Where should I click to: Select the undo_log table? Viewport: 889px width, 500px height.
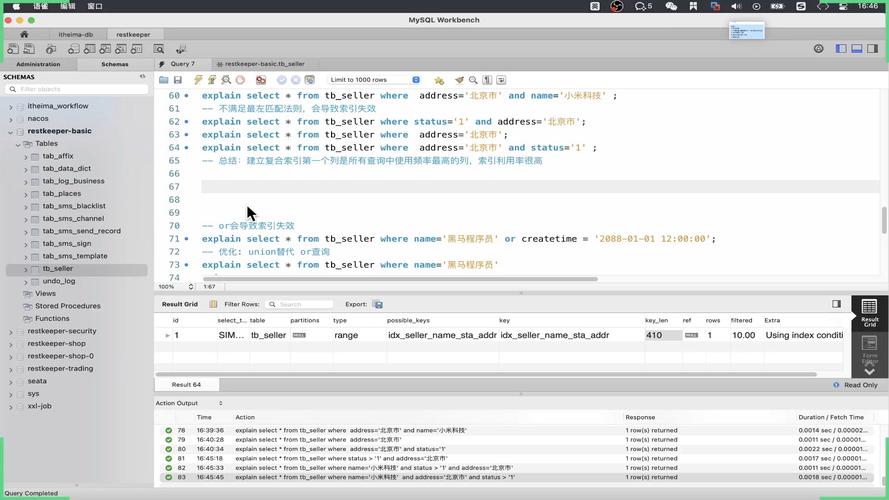coord(58,281)
